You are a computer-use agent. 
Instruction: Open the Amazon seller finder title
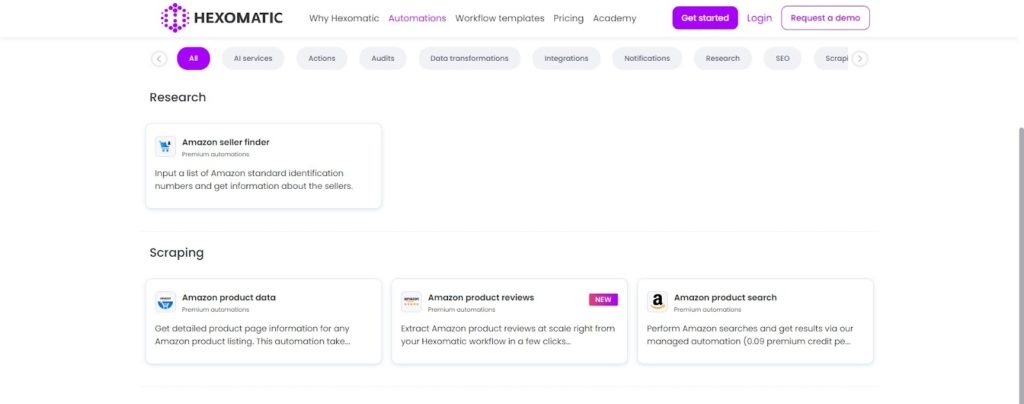click(x=225, y=142)
